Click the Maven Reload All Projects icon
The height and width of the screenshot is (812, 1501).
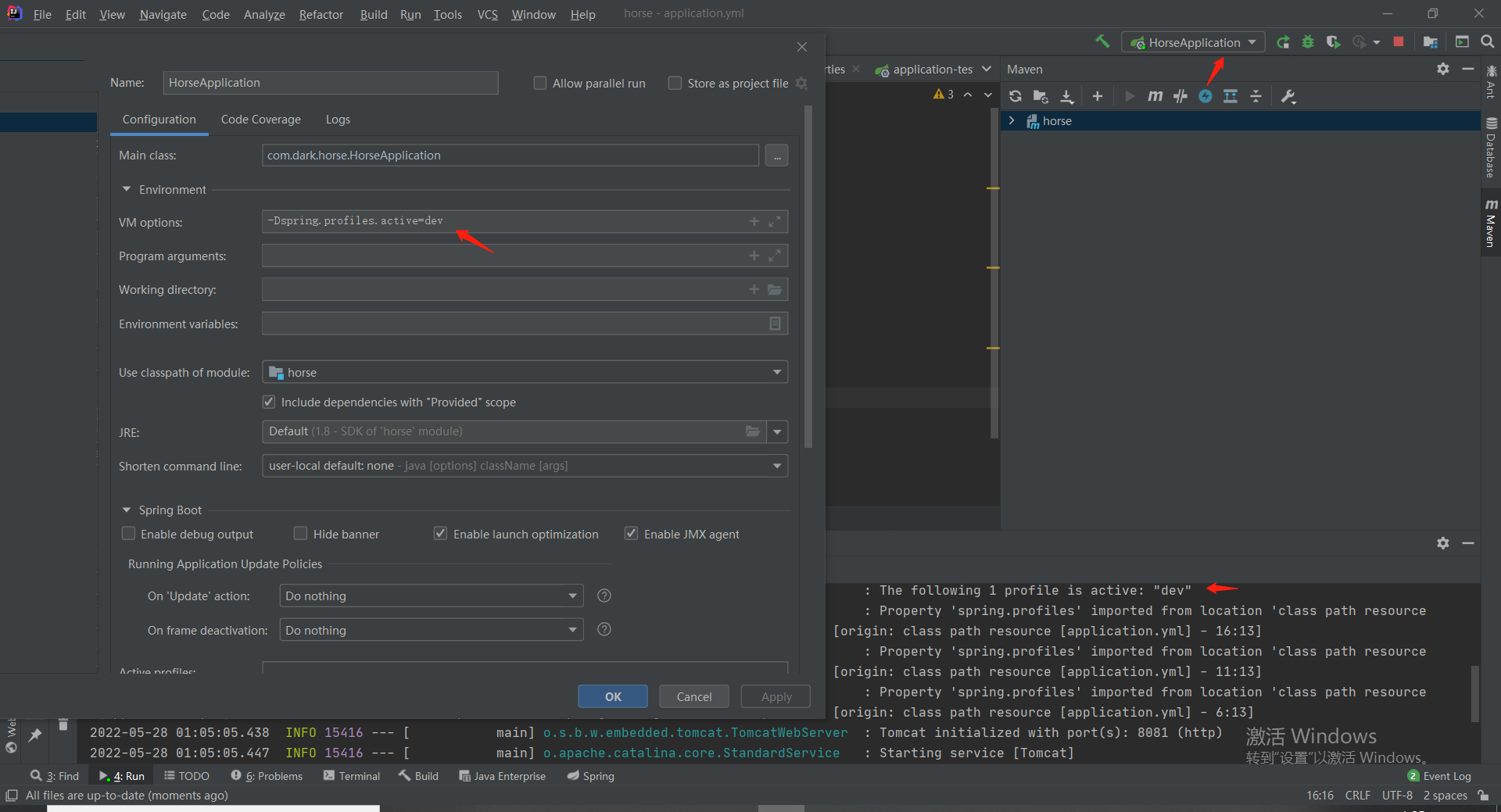[1015, 96]
